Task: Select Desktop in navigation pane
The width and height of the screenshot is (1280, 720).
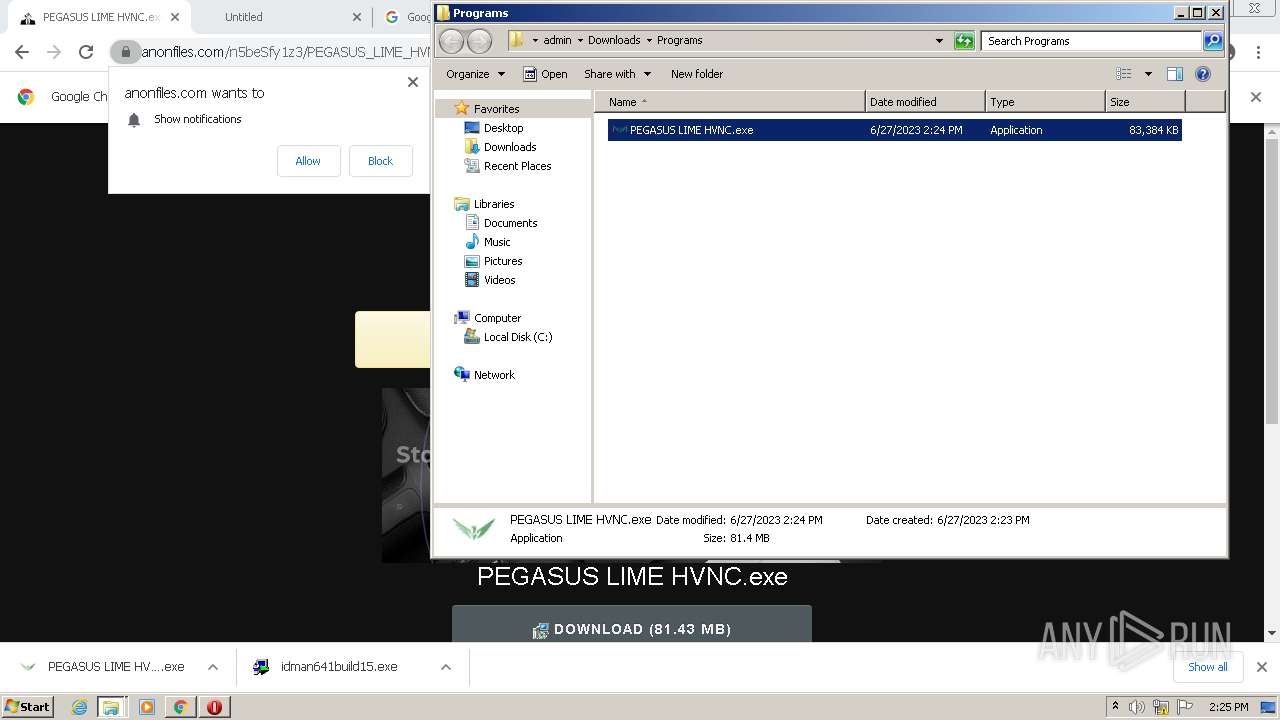Action: [x=503, y=128]
